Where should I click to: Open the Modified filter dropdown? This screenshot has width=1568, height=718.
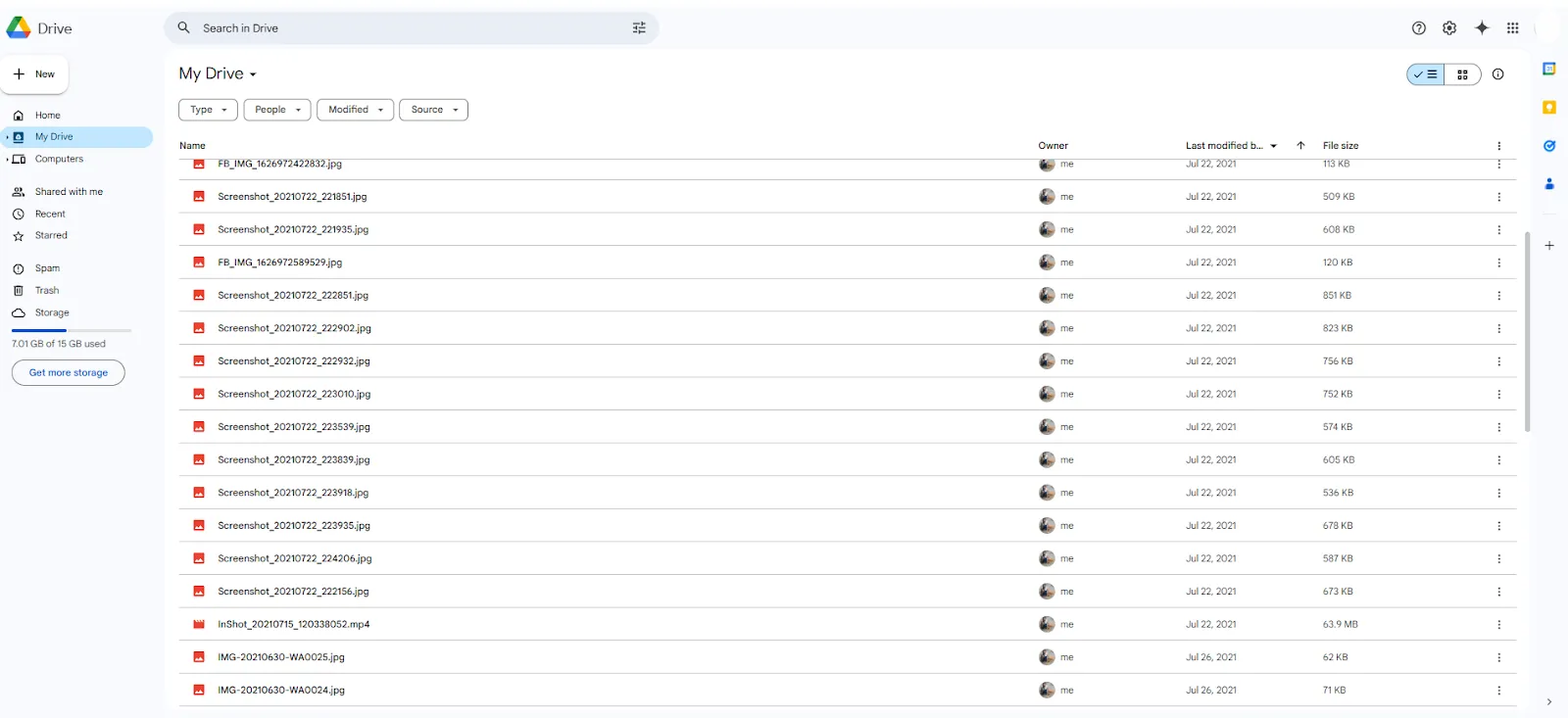(356, 110)
